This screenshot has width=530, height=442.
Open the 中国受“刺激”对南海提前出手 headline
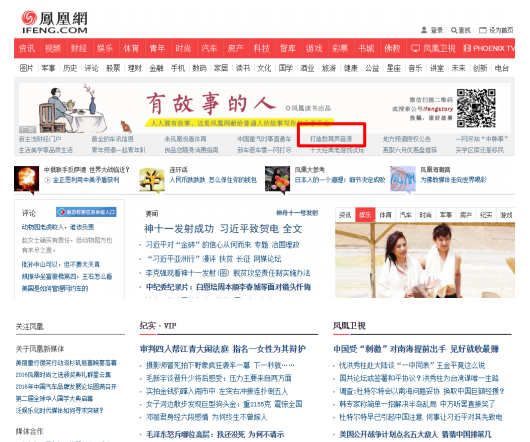tap(416, 349)
